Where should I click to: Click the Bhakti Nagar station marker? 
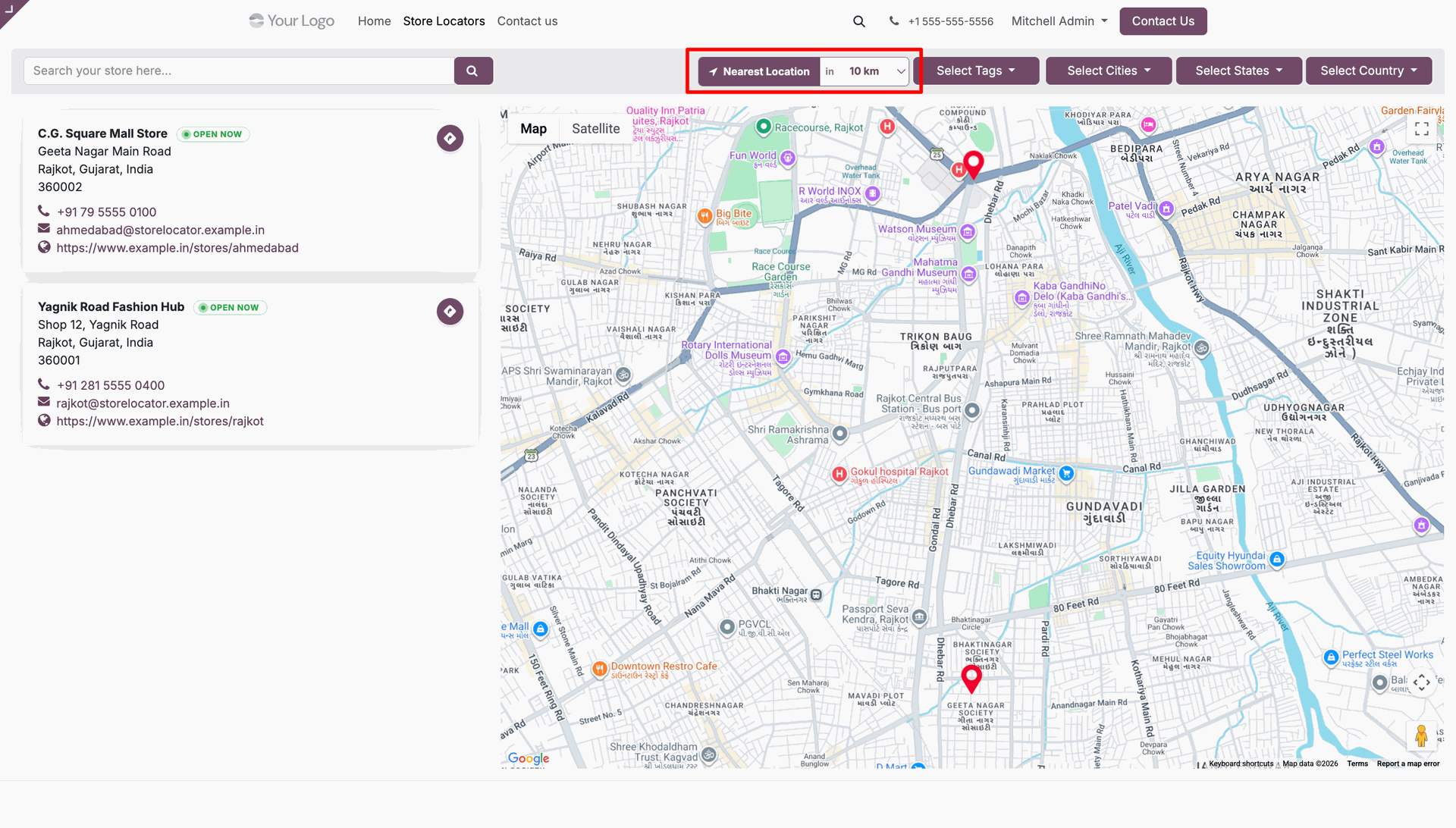[x=816, y=595]
